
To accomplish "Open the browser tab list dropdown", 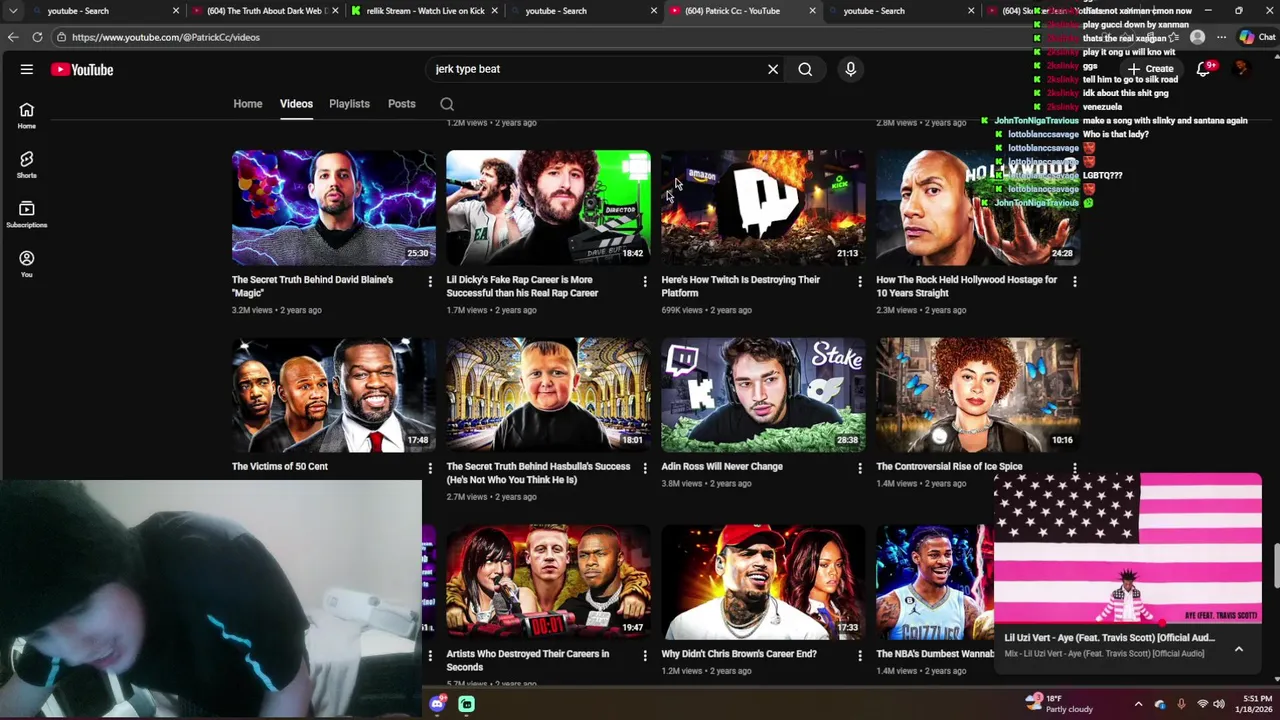I will tap(13, 11).
